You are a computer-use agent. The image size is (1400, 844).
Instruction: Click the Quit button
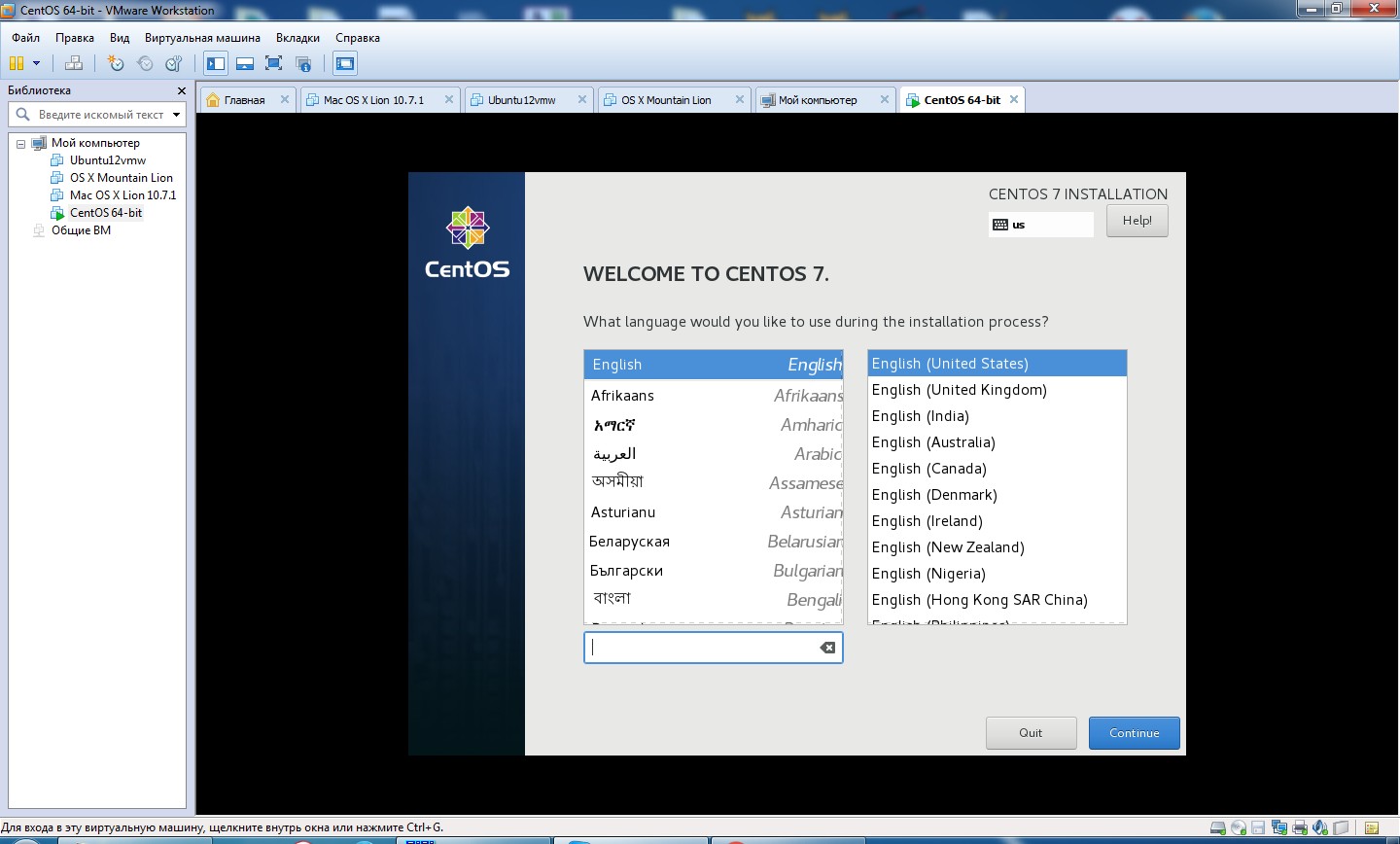(1031, 733)
